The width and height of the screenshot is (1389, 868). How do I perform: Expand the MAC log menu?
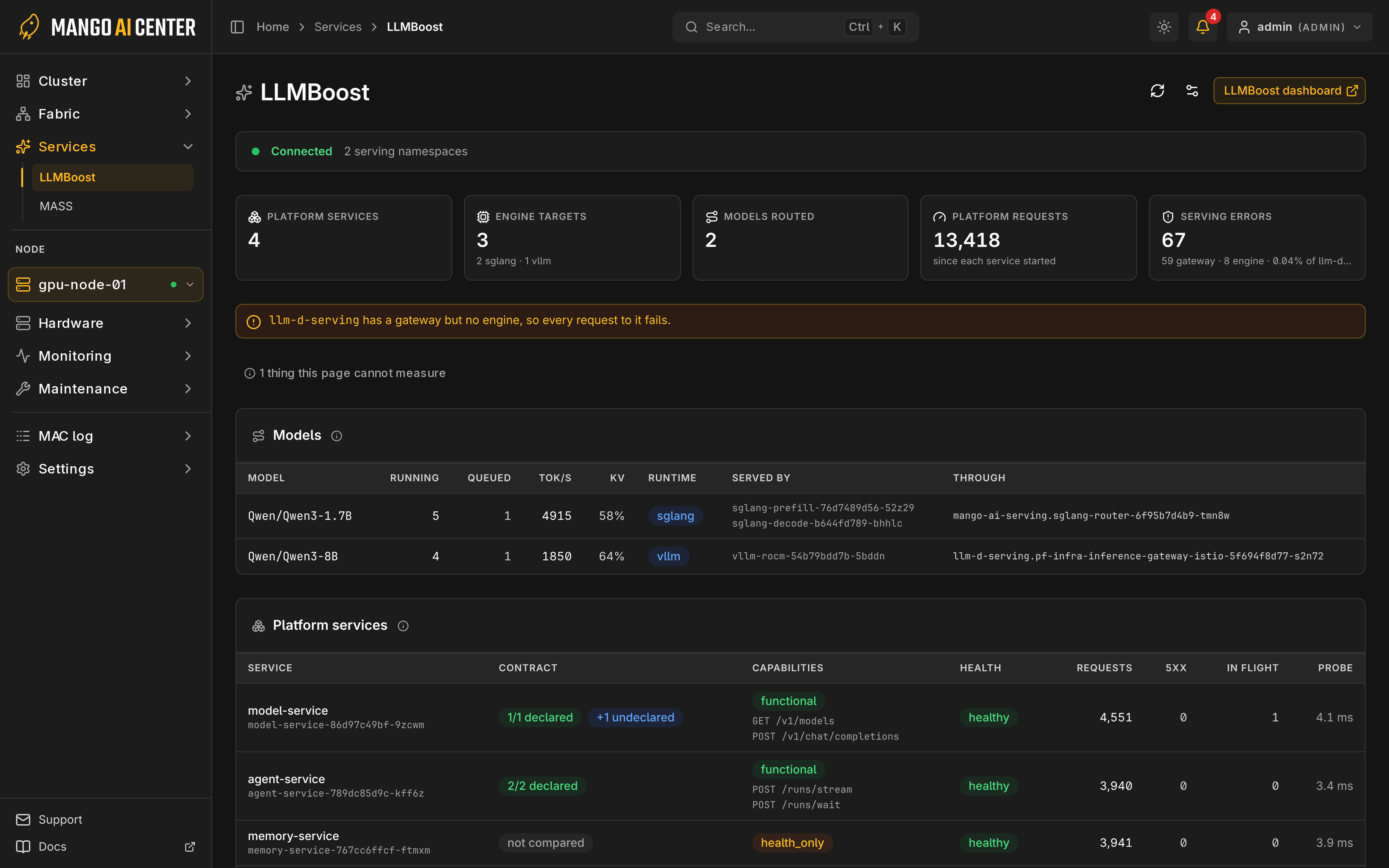[105, 436]
